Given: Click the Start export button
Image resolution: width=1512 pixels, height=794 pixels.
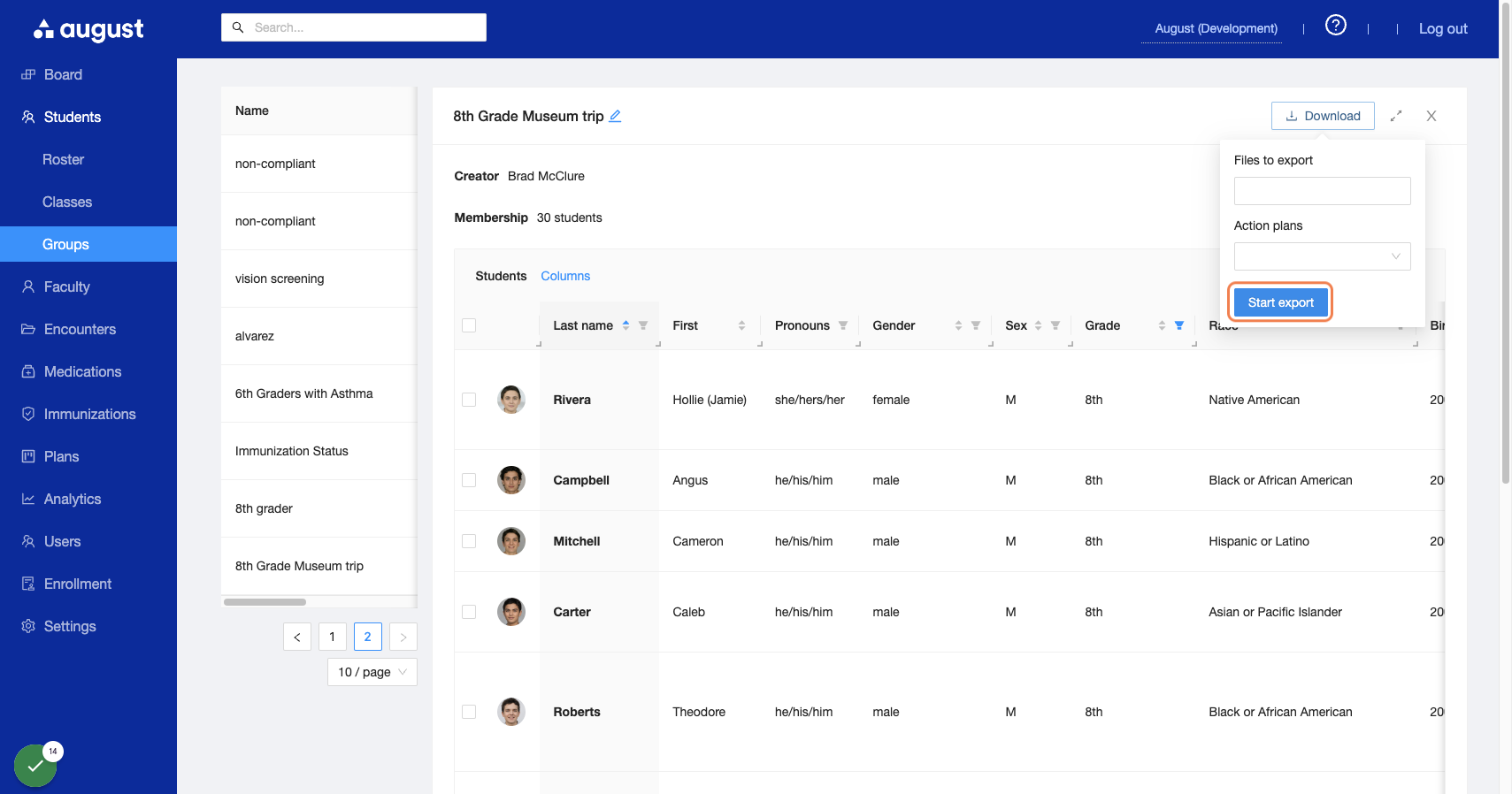Looking at the screenshot, I should tap(1280, 302).
